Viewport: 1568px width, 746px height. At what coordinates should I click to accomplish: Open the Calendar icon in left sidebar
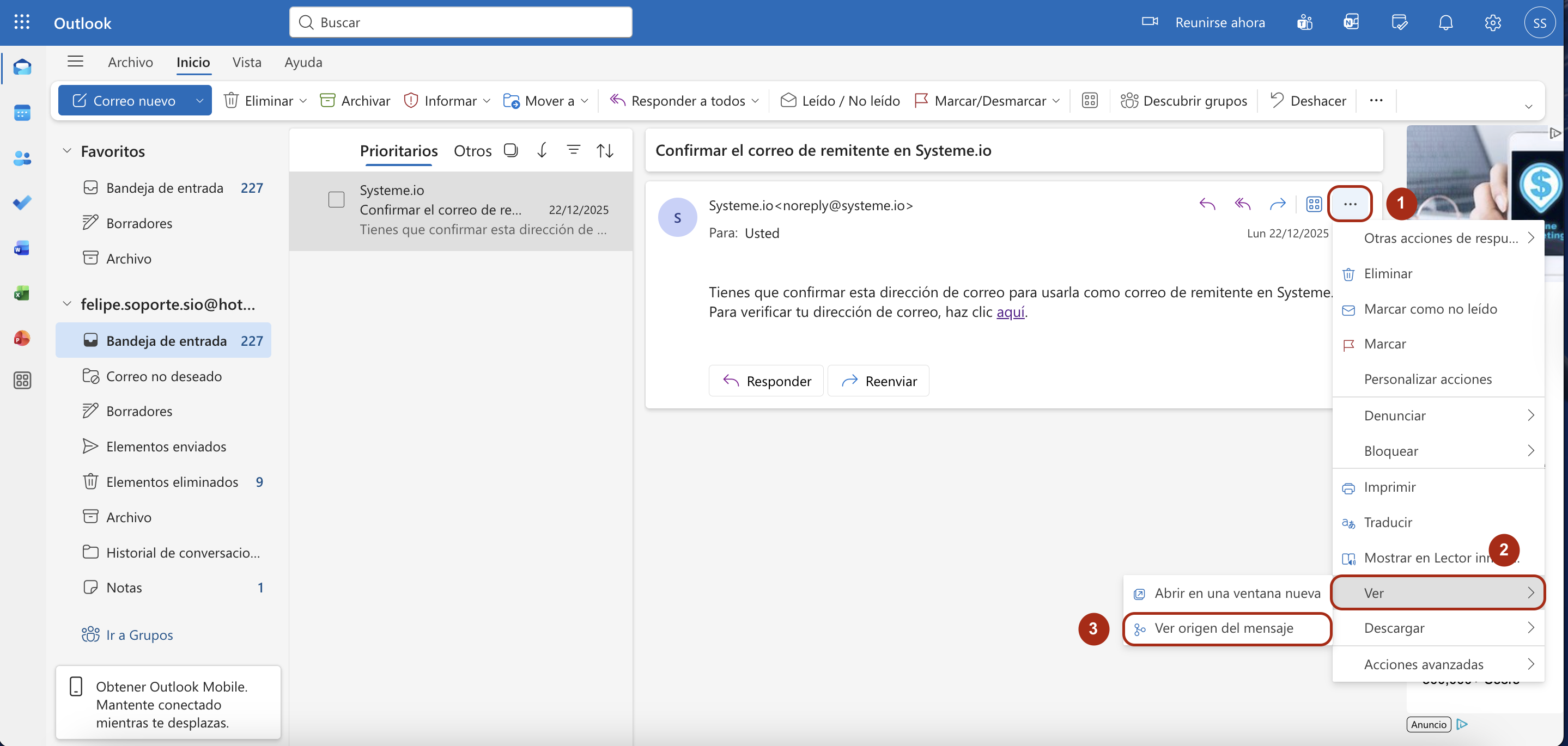point(22,113)
